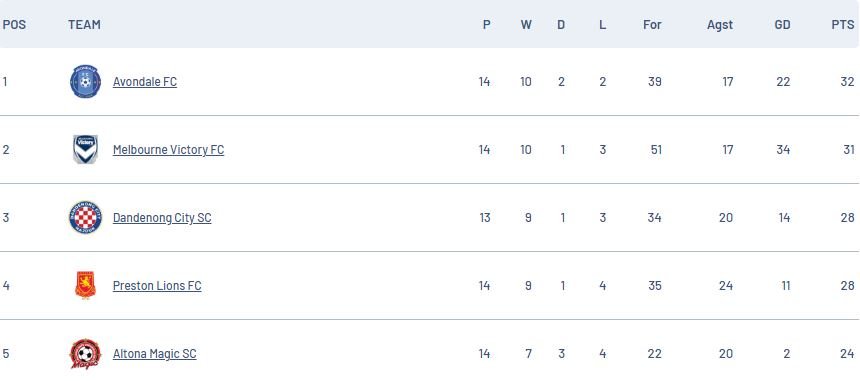Image resolution: width=860 pixels, height=381 pixels.
Task: Click the Agst column header
Action: (x=720, y=25)
